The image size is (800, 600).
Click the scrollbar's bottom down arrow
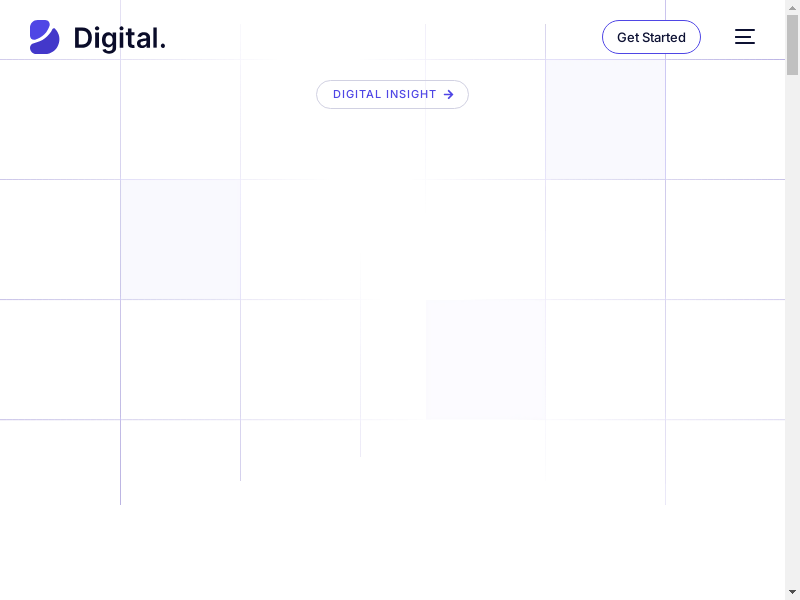pyautogui.click(x=792, y=591)
